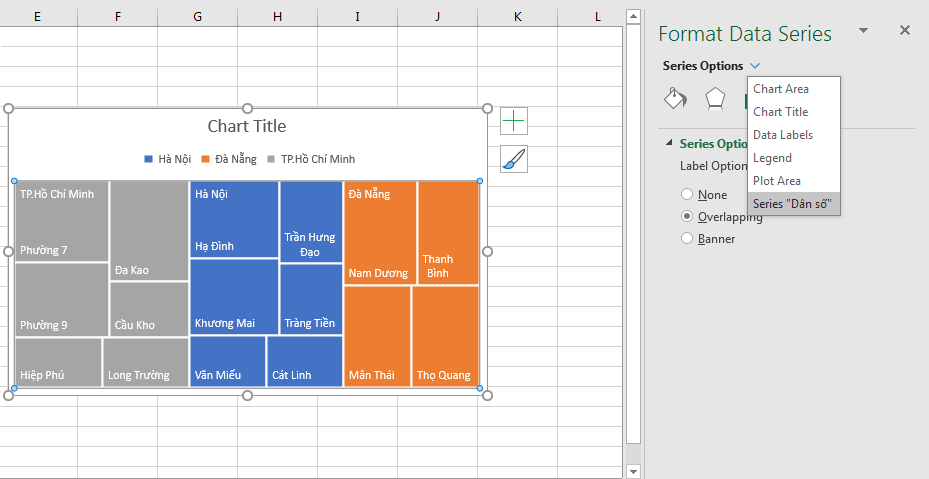Choose Data Labels from the dropdown list
This screenshot has width=929, height=479.
(783, 135)
